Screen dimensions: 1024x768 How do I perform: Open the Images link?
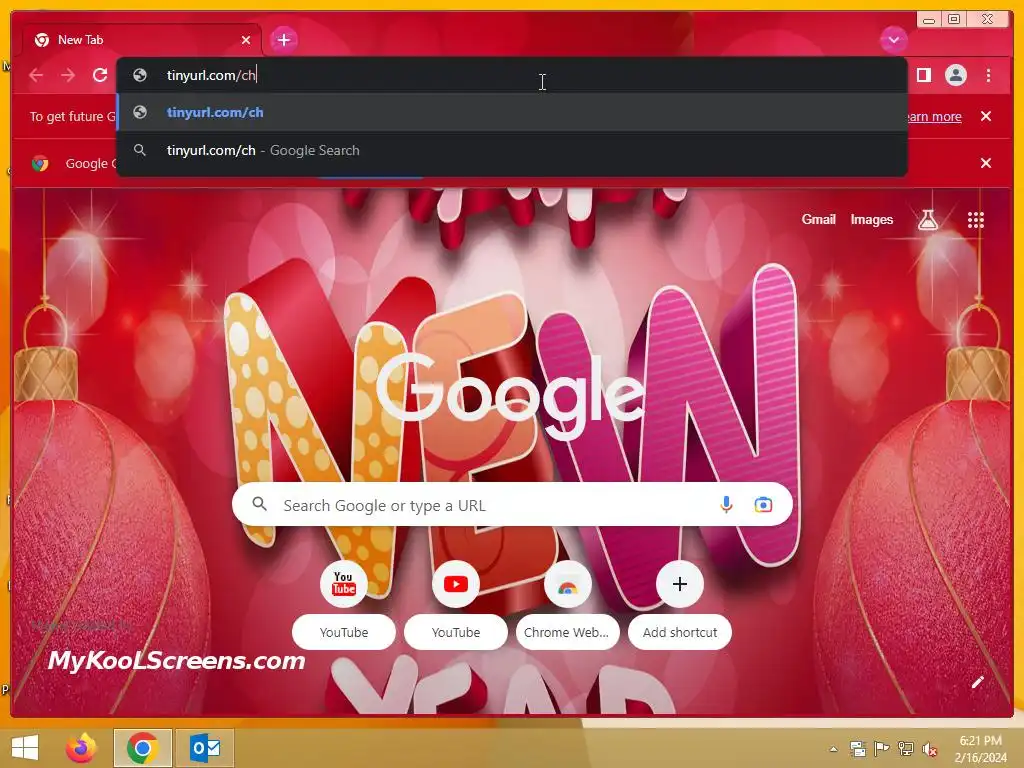[x=871, y=219]
